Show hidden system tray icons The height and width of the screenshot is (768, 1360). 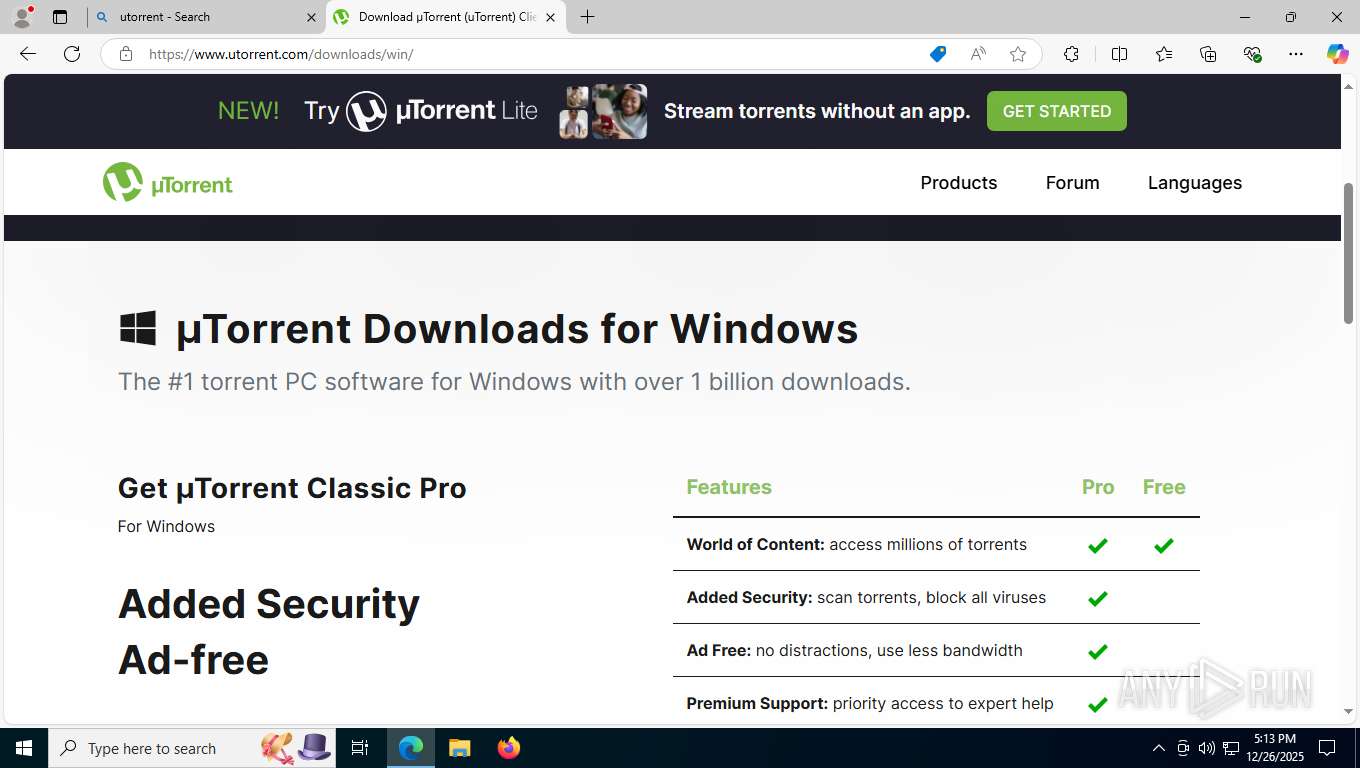(x=1159, y=748)
